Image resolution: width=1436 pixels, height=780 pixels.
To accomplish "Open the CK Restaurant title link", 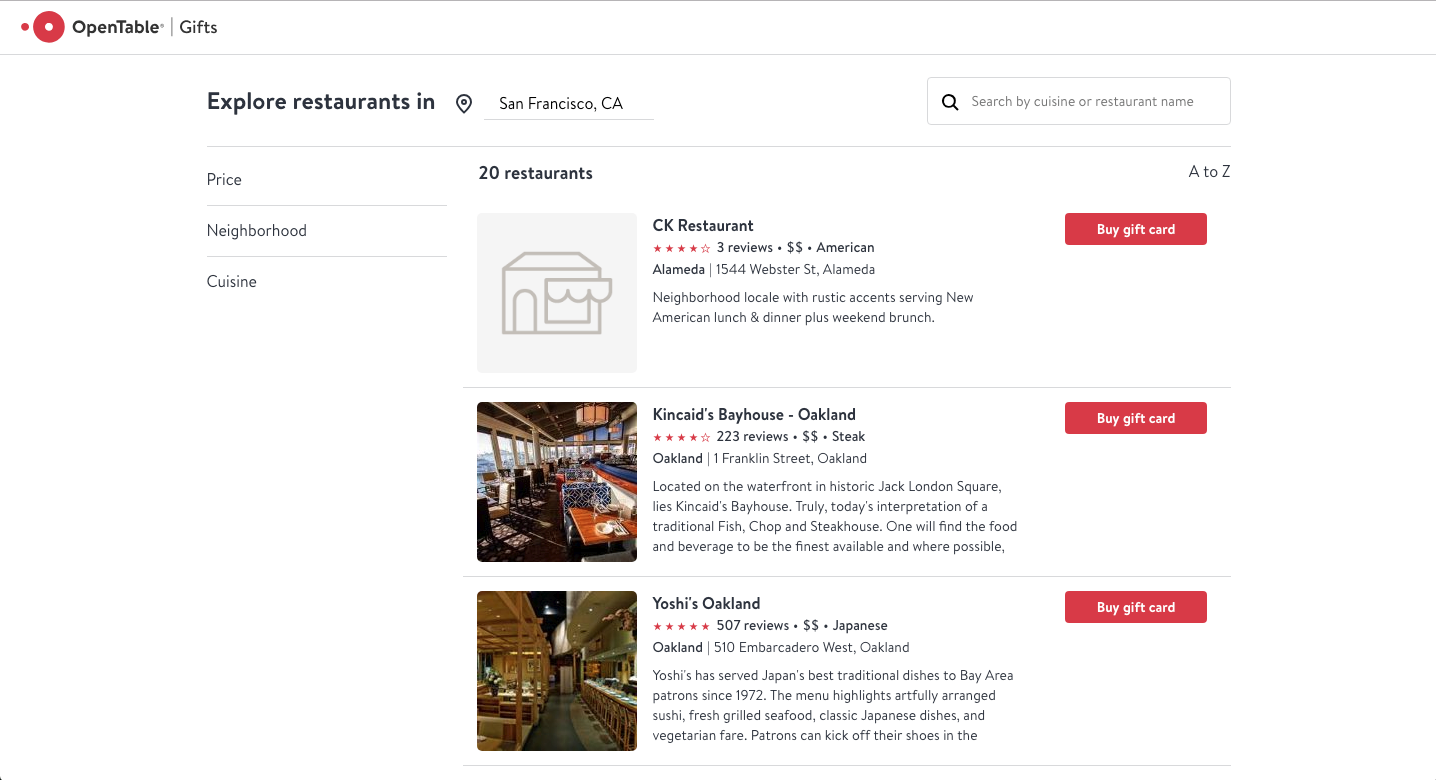I will [703, 226].
